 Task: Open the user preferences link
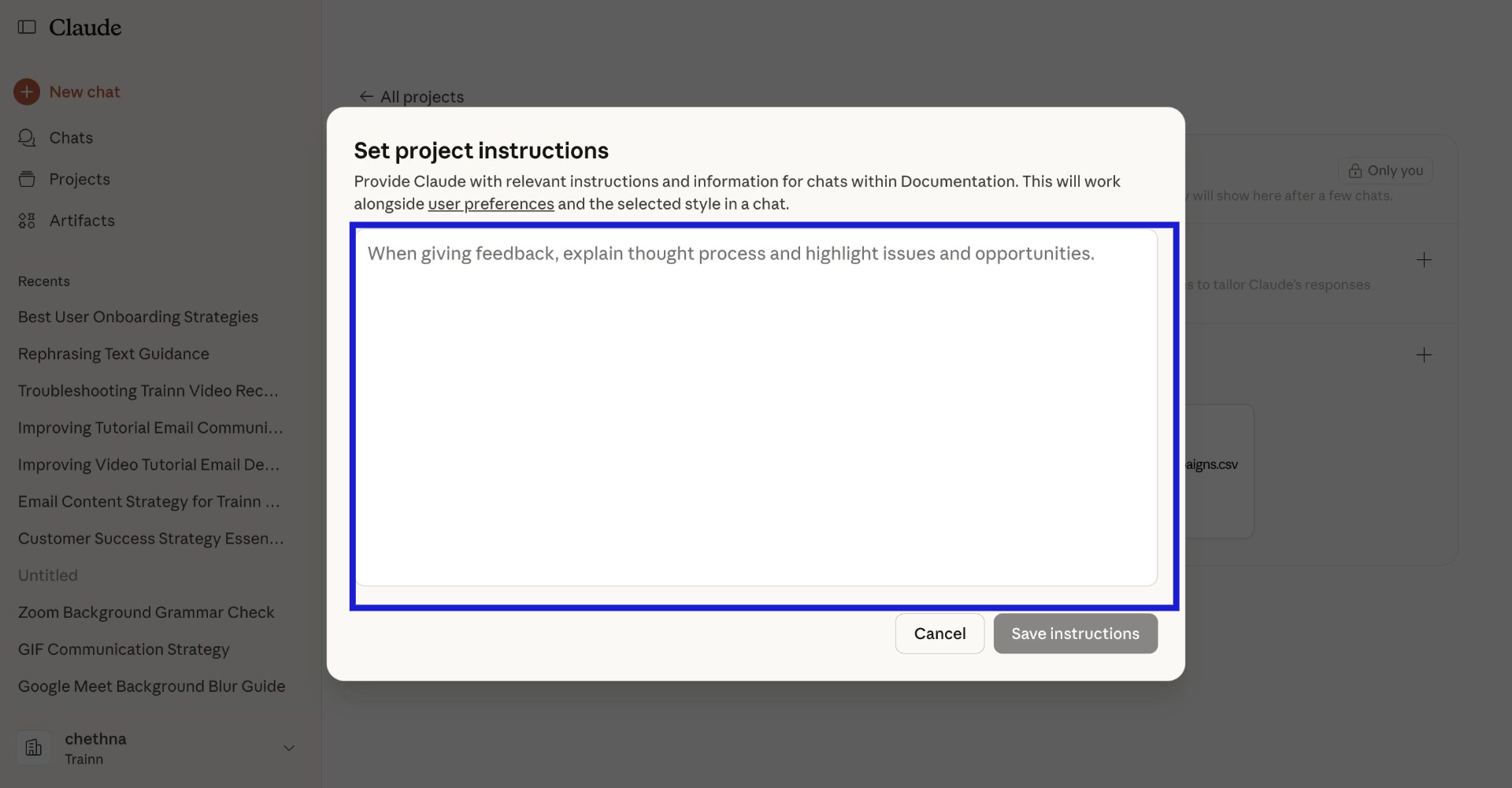(491, 203)
